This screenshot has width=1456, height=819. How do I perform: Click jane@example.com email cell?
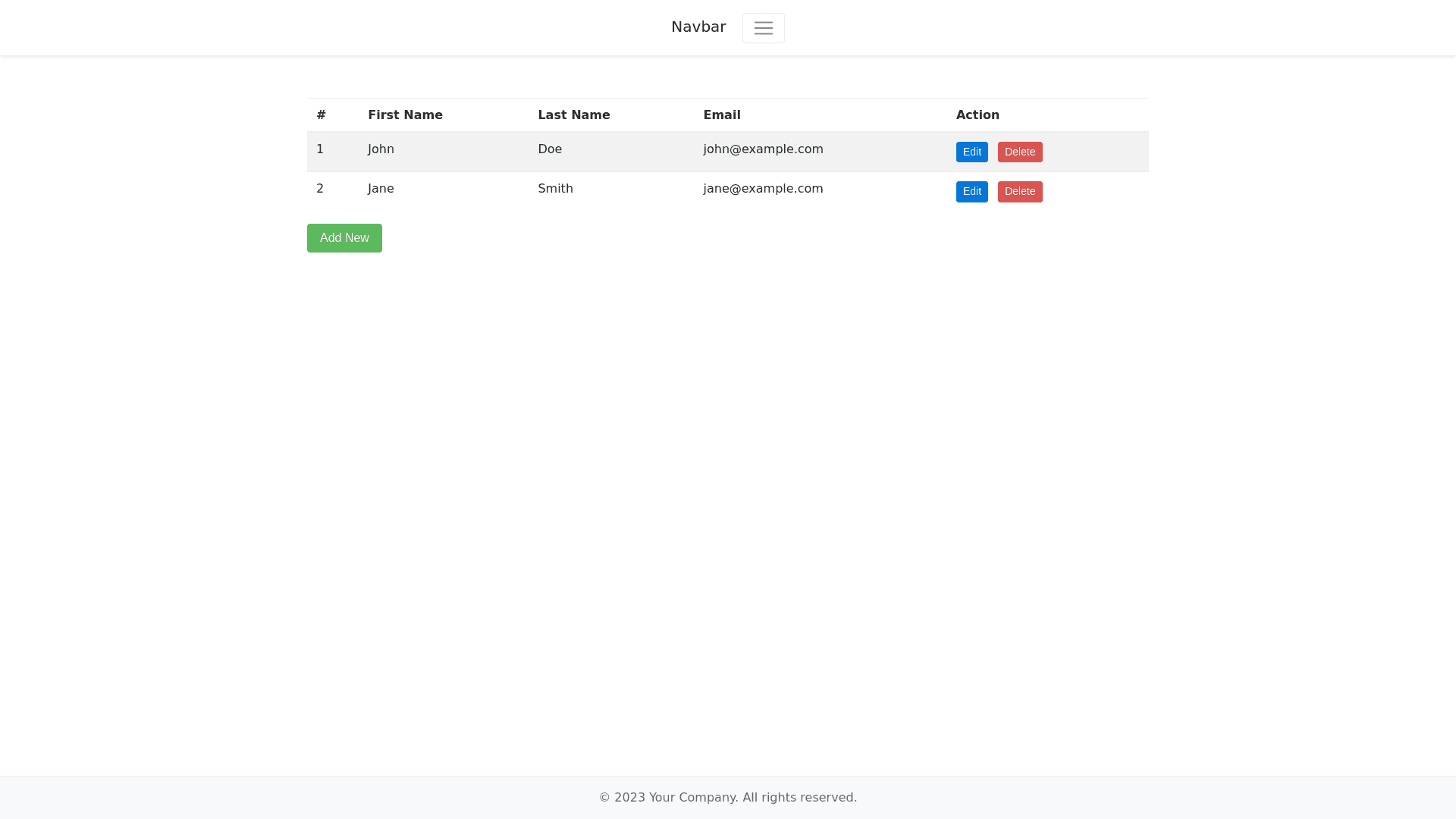pyautogui.click(x=763, y=189)
